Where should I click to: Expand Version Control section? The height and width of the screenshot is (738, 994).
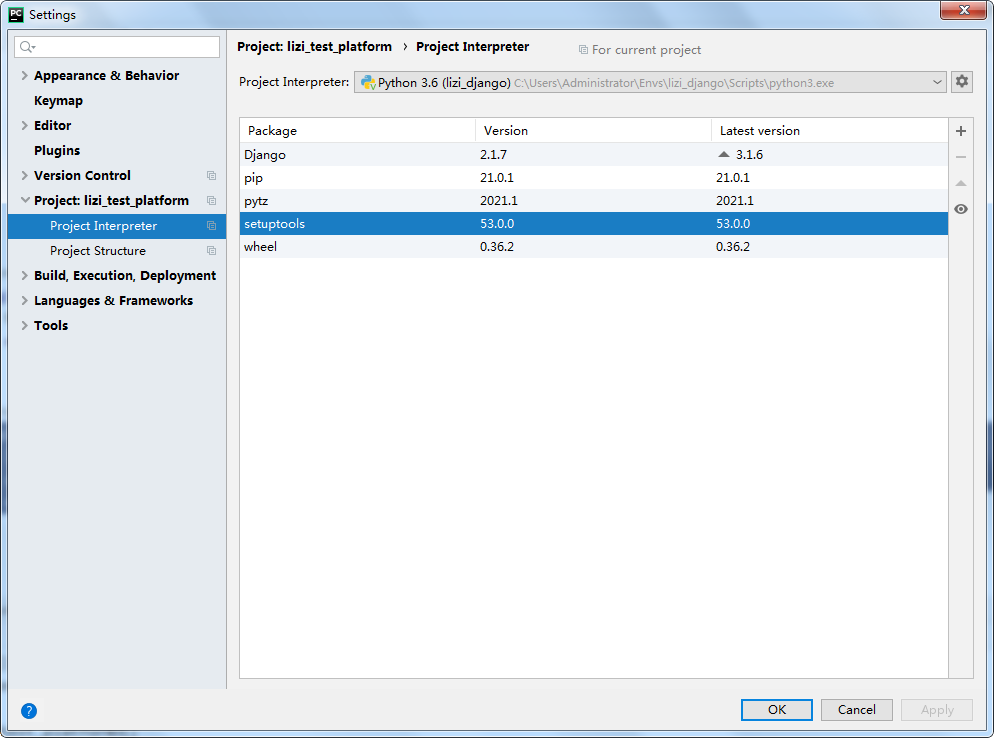(24, 176)
